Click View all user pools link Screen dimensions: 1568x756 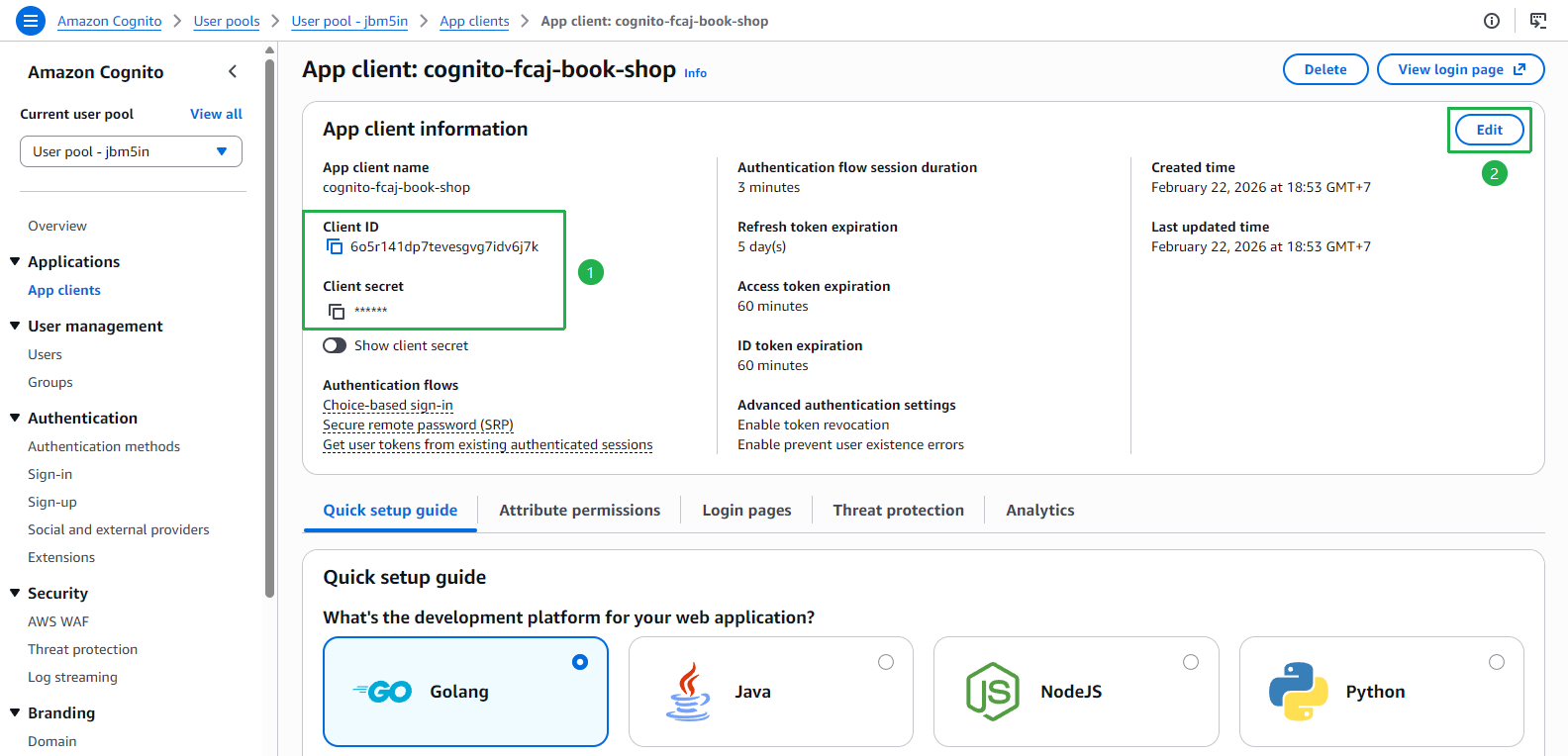216,114
